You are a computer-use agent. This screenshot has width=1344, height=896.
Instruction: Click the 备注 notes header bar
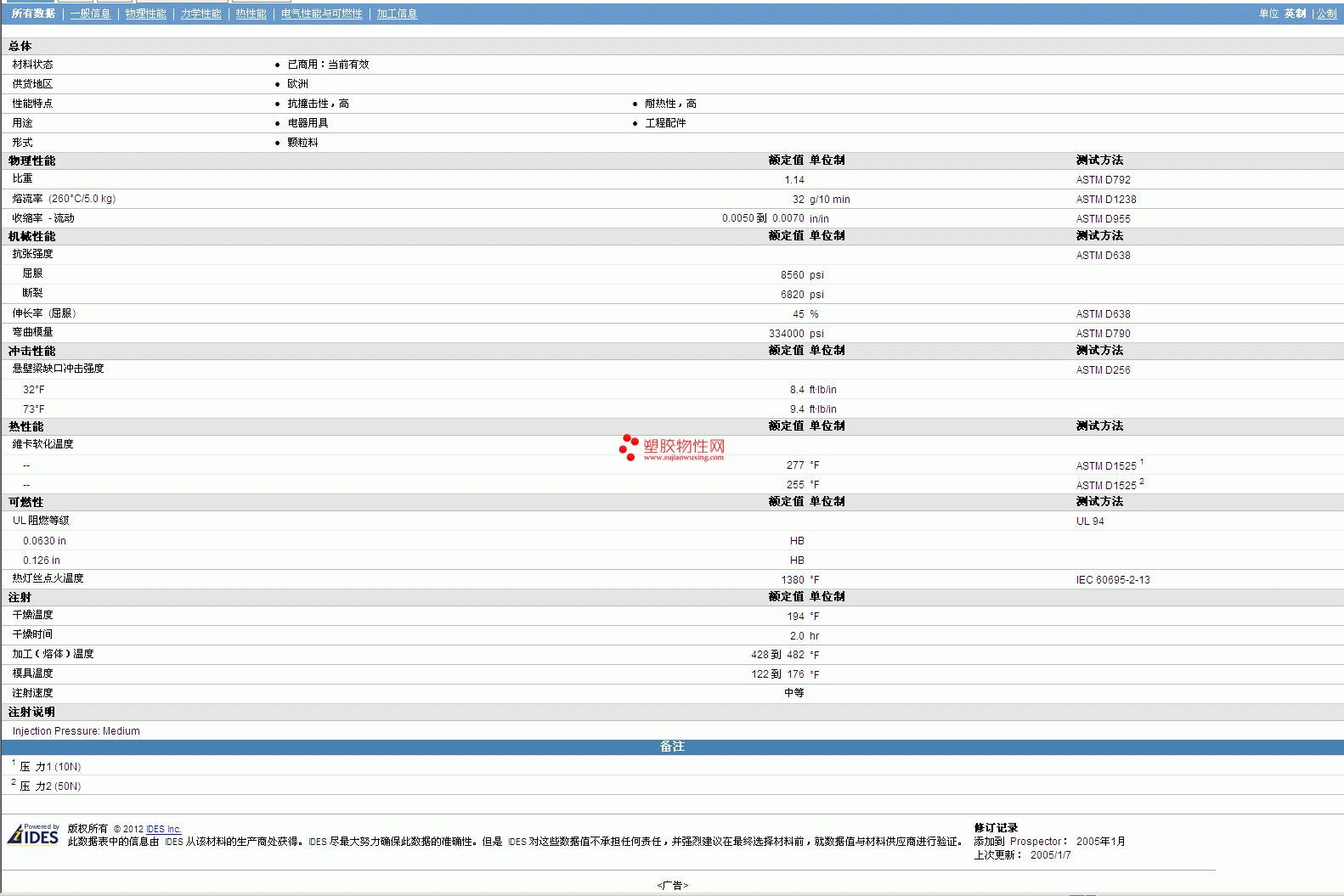point(672,747)
